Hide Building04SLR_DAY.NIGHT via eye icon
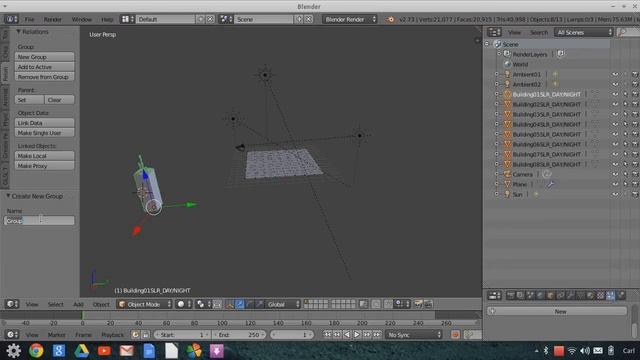640x360 pixels. pyautogui.click(x=615, y=124)
